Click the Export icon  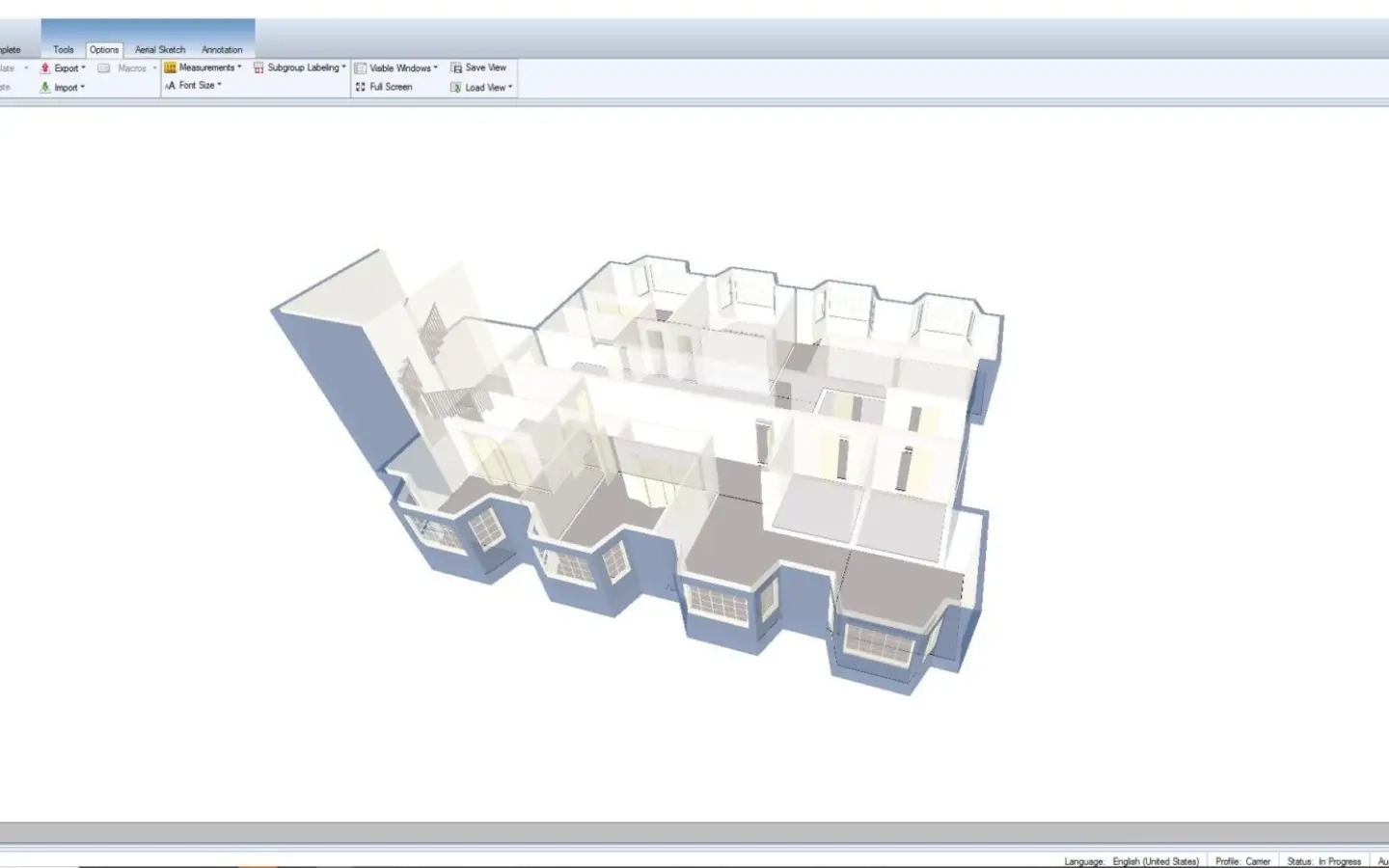pos(45,68)
